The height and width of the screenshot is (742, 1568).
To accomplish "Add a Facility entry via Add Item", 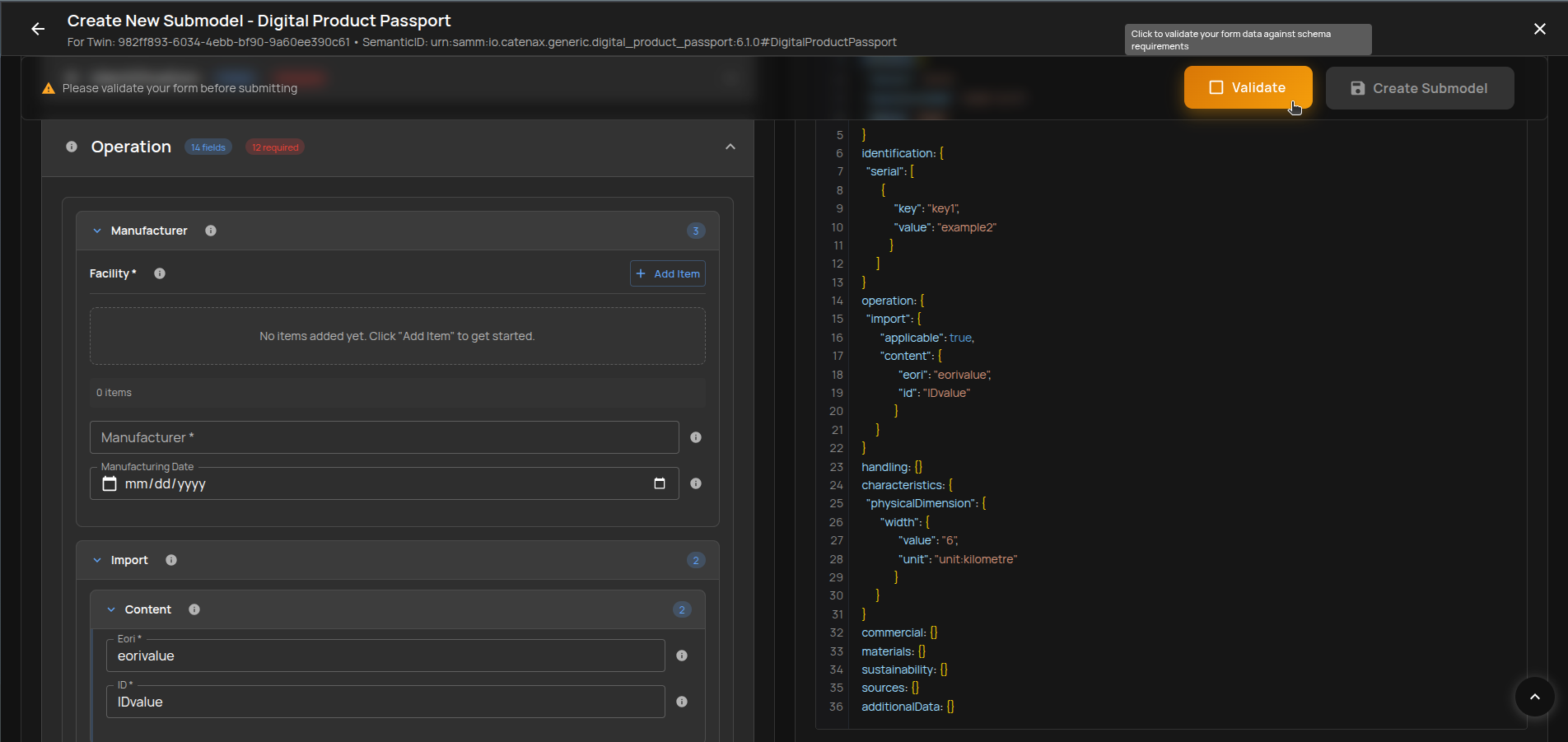I will (x=667, y=273).
